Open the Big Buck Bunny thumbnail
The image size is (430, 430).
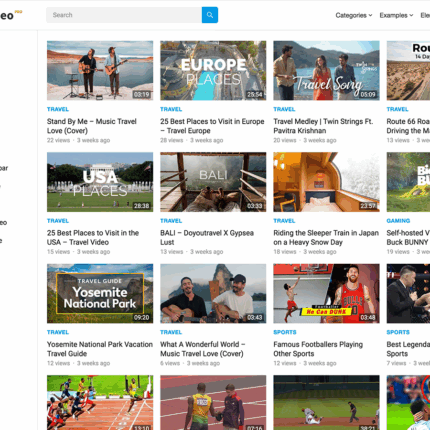click(x=408, y=182)
